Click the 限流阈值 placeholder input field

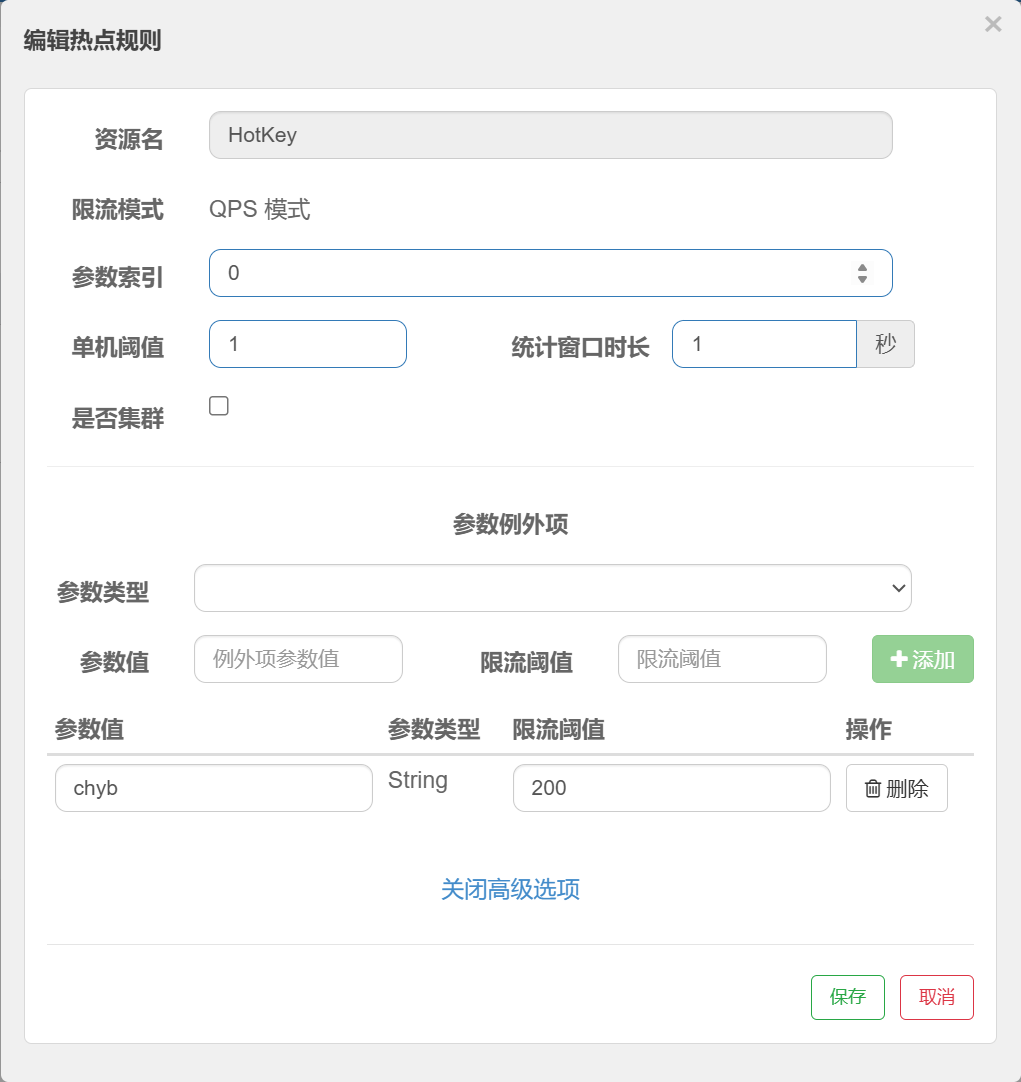722,659
